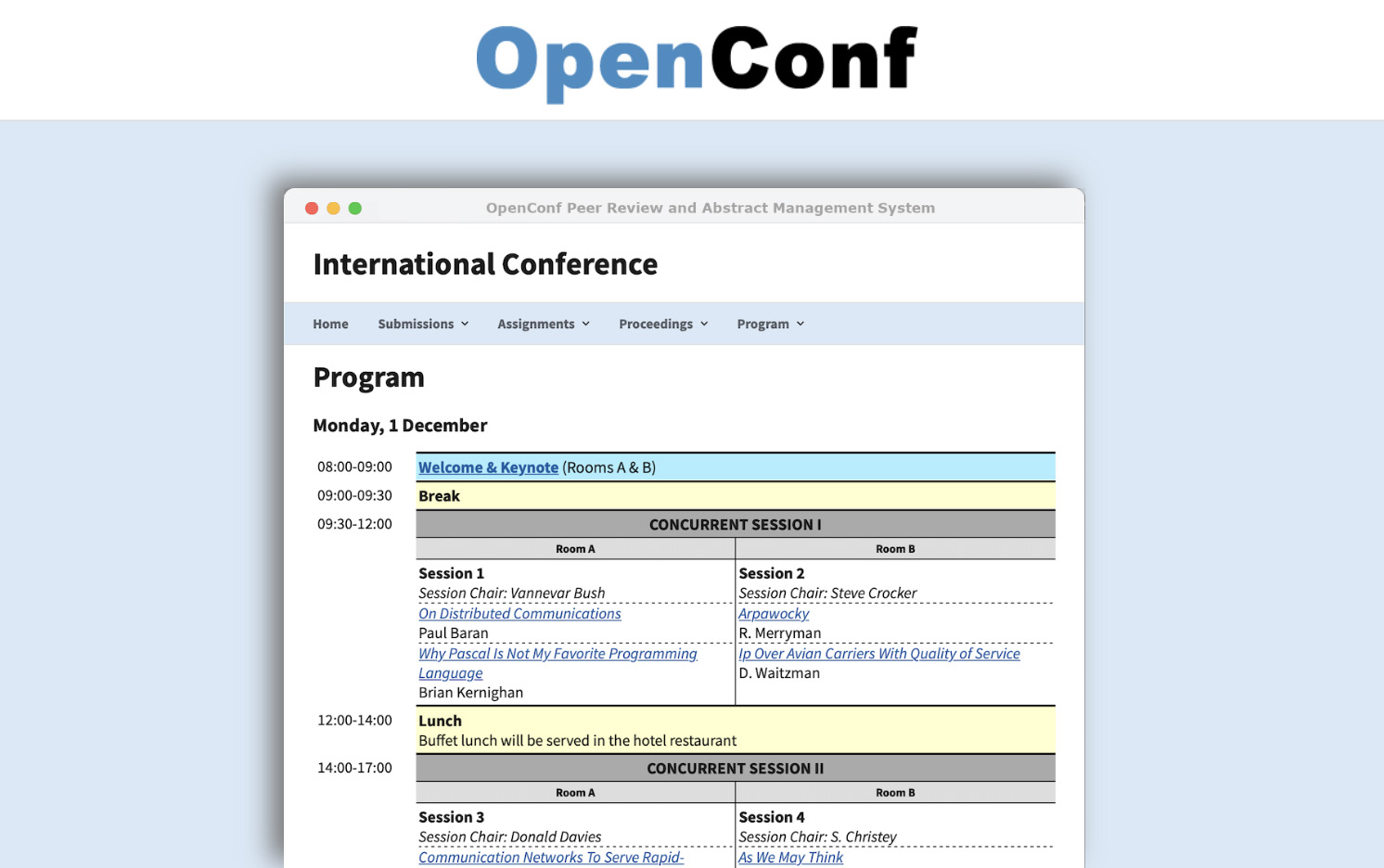
Task: Click Session Chair Vannevar Bush's name
Action: coord(510,593)
